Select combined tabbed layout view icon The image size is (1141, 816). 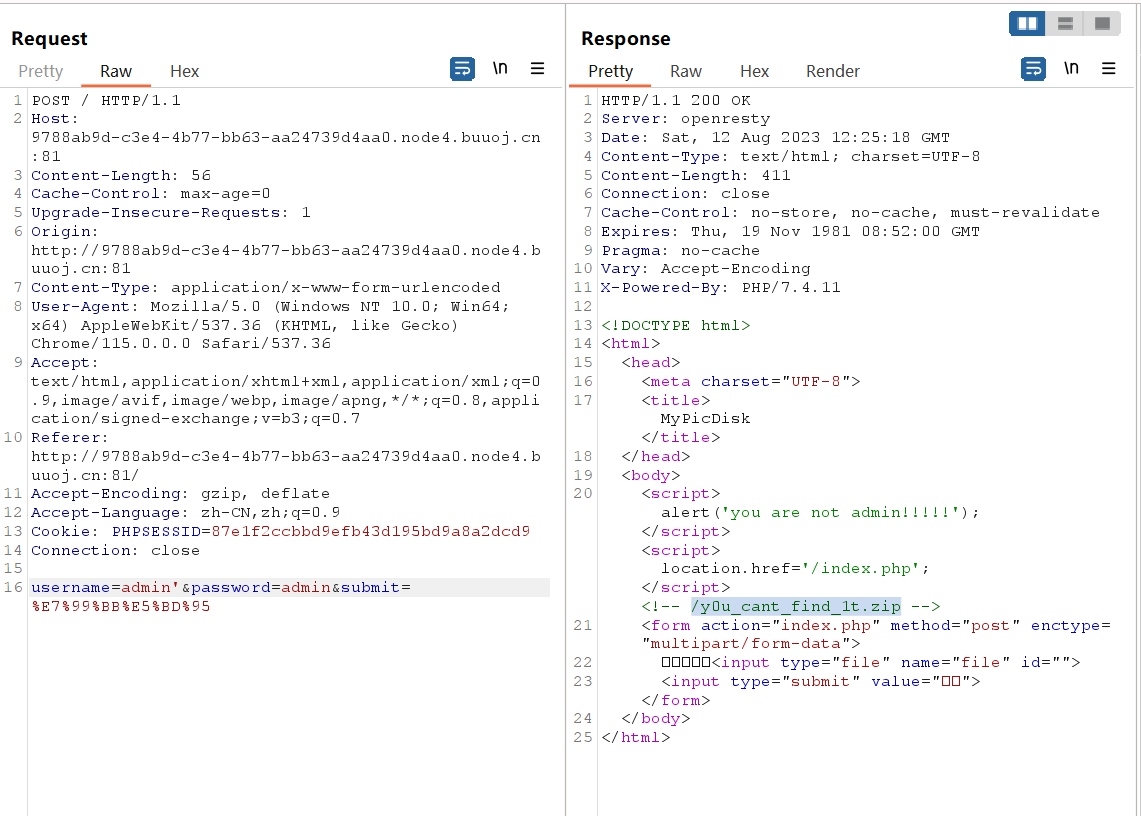[1102, 24]
